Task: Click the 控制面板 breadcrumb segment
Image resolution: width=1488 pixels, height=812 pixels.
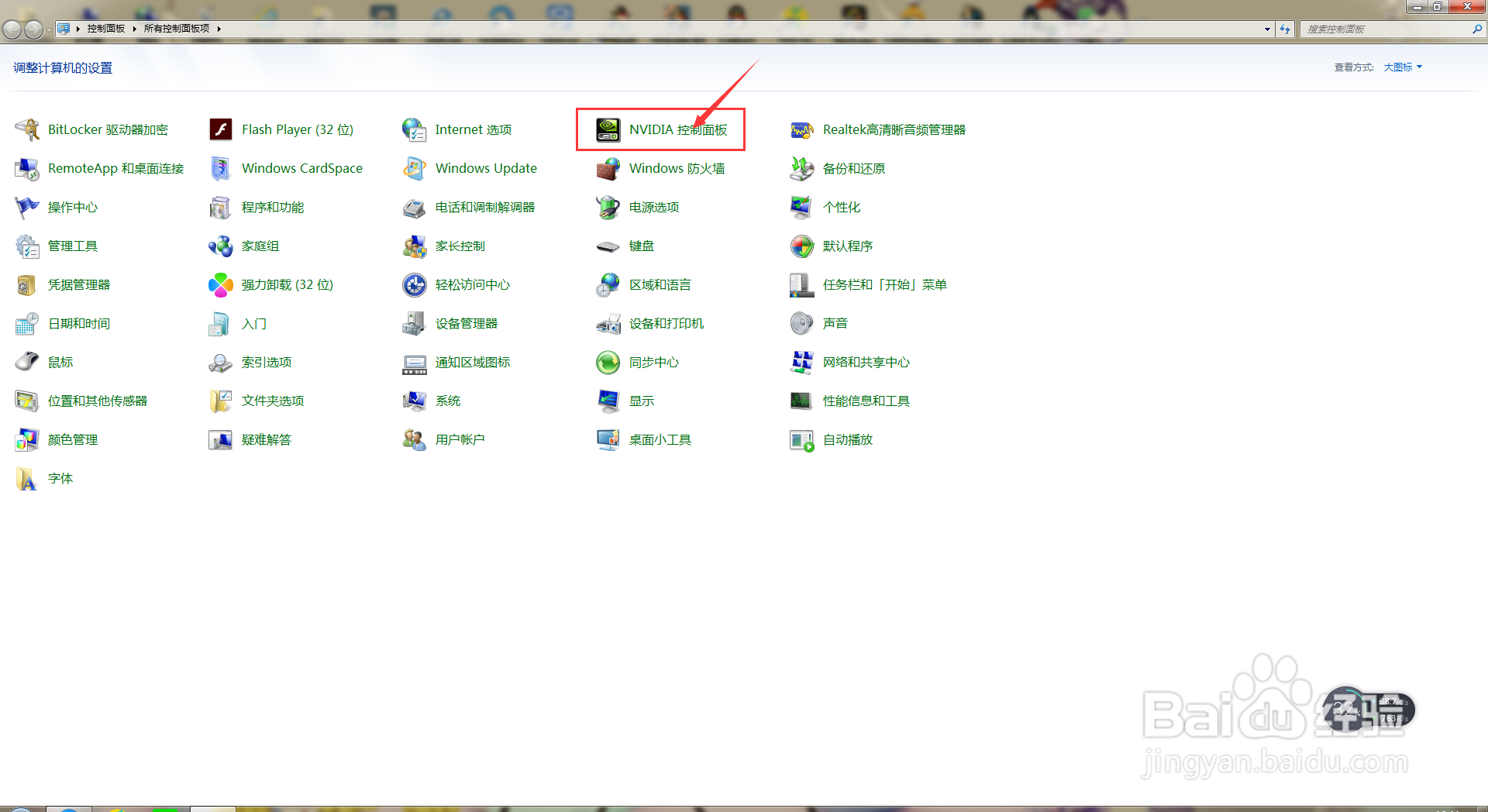Action: [x=106, y=29]
